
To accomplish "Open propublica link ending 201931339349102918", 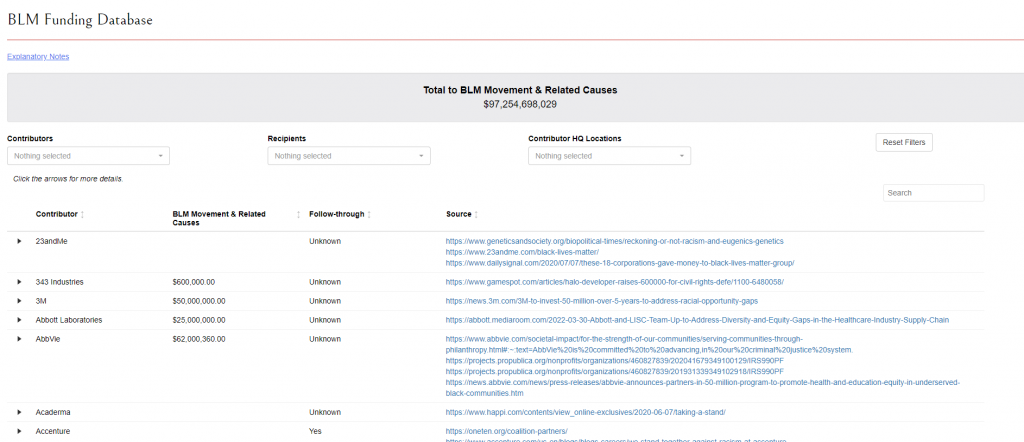I will tap(615, 371).
